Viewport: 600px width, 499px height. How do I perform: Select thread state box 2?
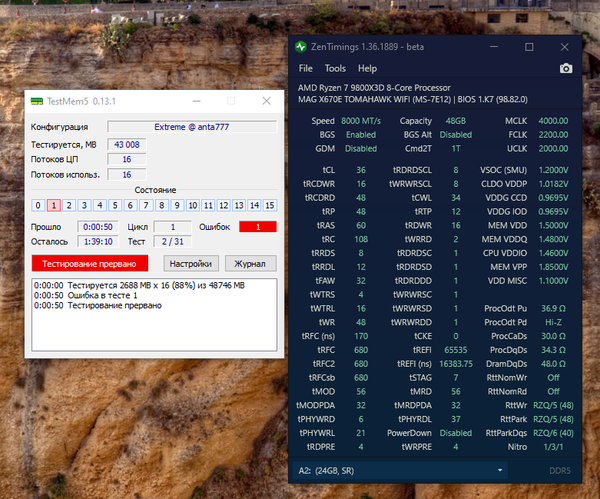(x=69, y=205)
